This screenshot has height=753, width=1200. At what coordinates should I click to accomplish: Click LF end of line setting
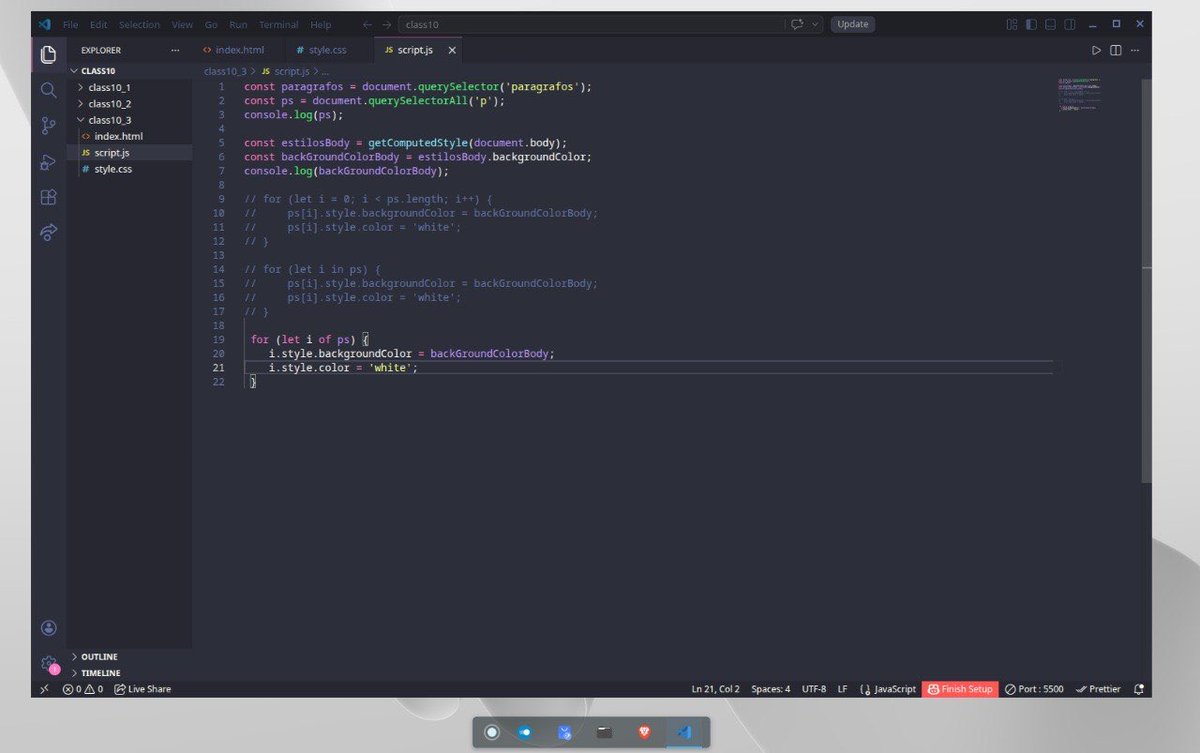842,689
